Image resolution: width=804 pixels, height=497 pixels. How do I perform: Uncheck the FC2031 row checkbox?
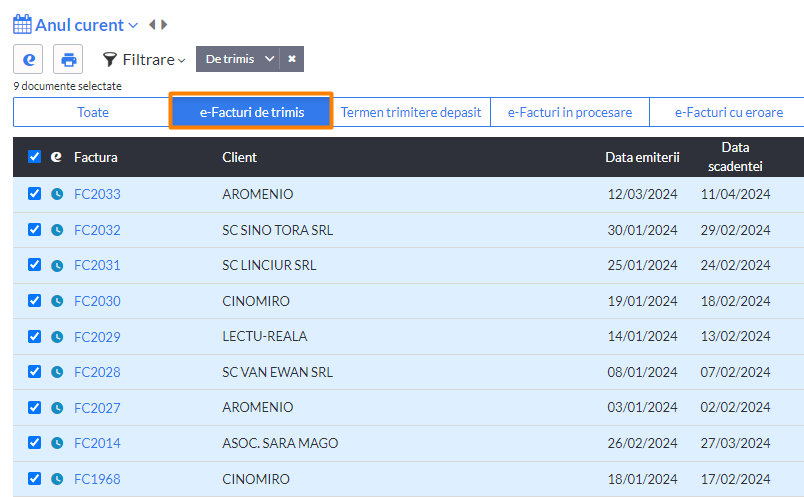(x=34, y=265)
